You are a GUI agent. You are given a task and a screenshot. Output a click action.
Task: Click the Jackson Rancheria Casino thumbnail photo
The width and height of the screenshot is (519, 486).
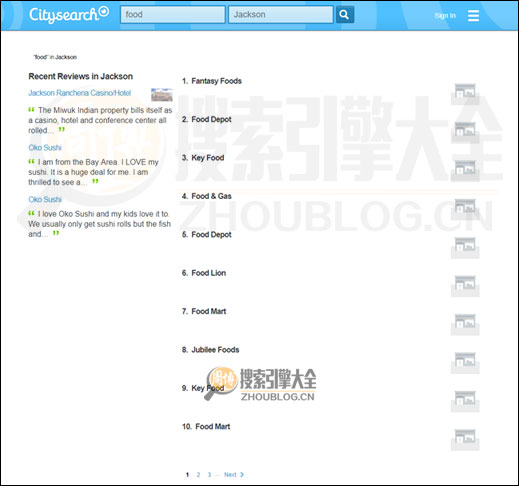[x=162, y=95]
